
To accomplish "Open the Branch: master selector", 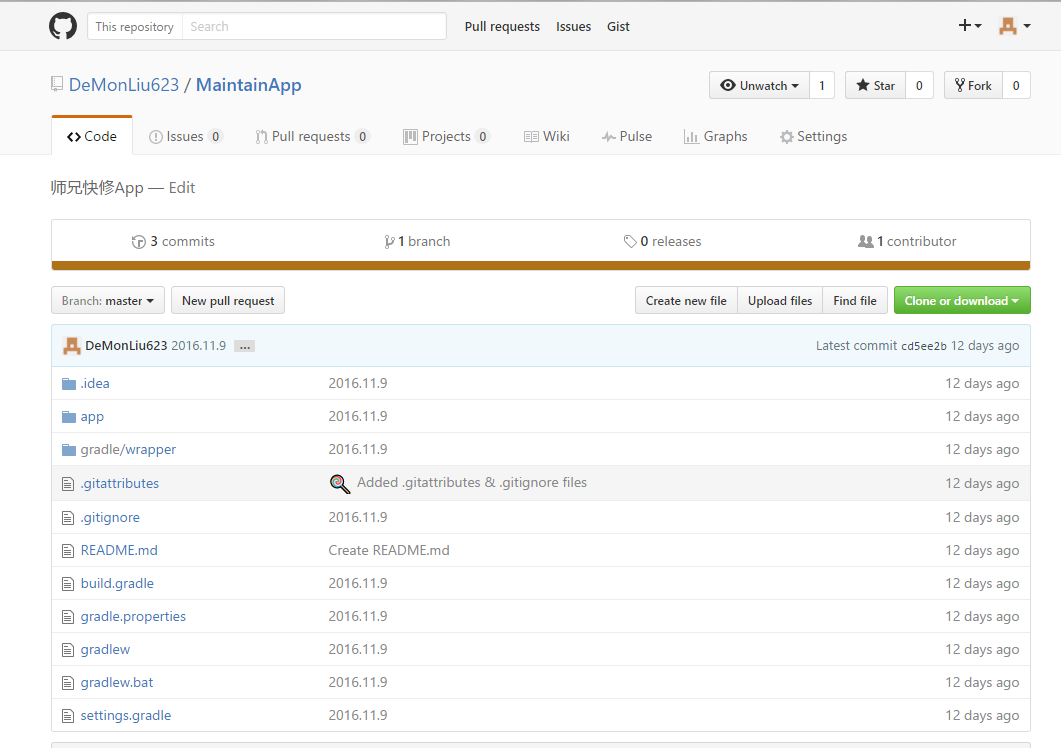I will (108, 301).
